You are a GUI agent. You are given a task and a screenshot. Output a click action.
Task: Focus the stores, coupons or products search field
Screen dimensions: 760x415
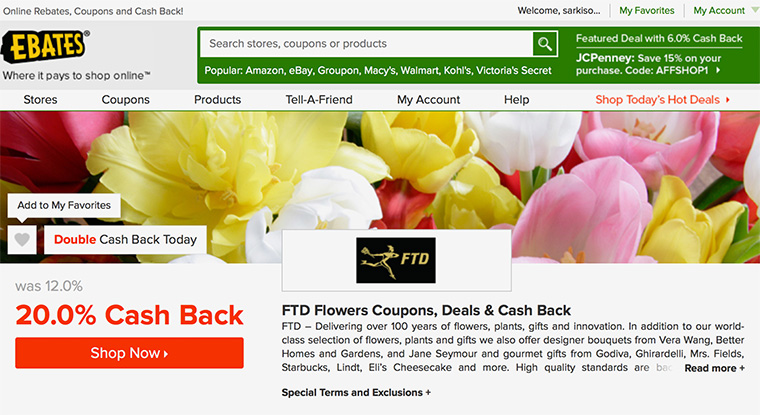click(x=366, y=44)
